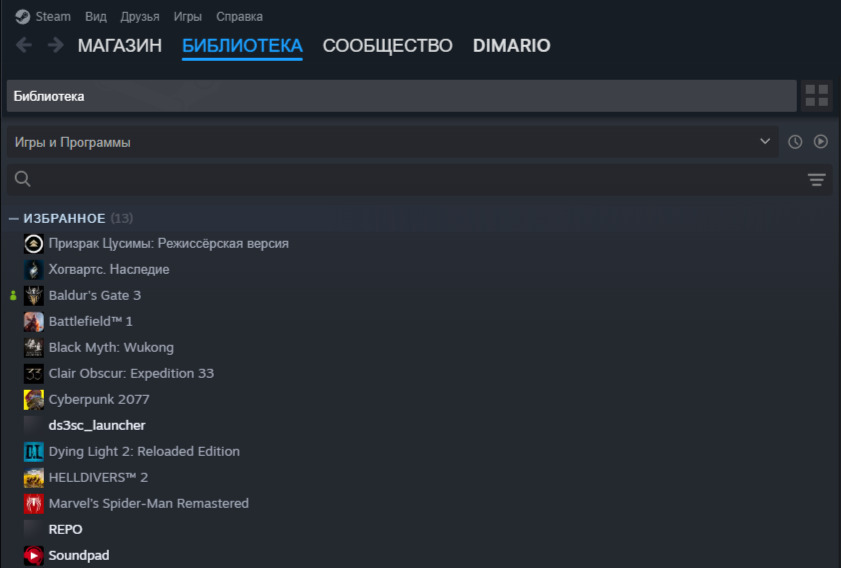The height and width of the screenshot is (568, 841).
Task: Go to the СООБЩЕСТВО tab
Action: click(x=387, y=46)
